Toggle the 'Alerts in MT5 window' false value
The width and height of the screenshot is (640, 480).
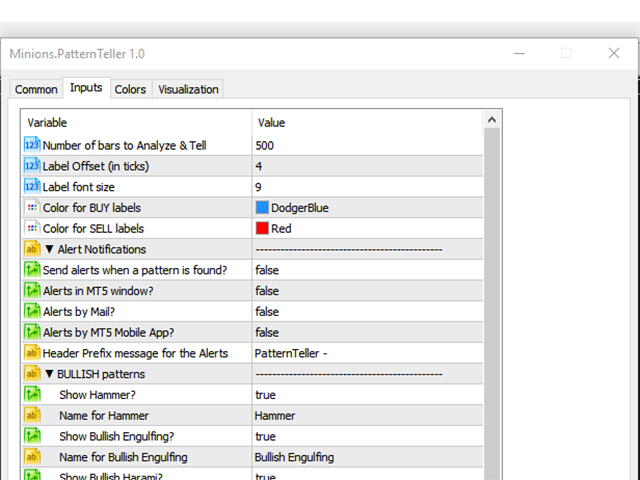(x=267, y=291)
